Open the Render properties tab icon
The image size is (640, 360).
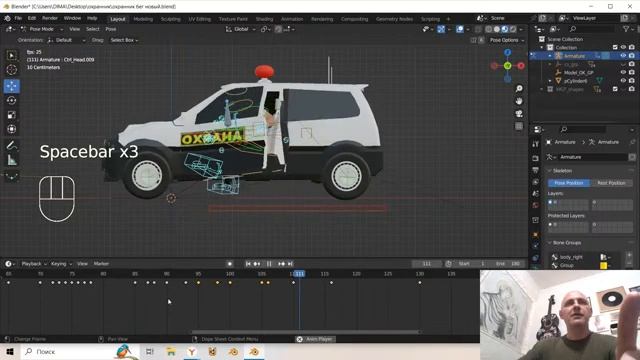point(536,158)
